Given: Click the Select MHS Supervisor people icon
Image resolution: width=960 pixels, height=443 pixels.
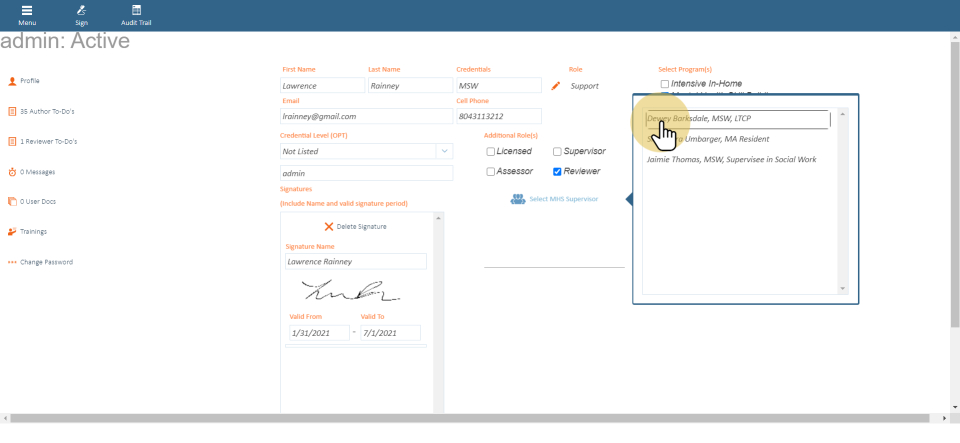Looking at the screenshot, I should (517, 199).
